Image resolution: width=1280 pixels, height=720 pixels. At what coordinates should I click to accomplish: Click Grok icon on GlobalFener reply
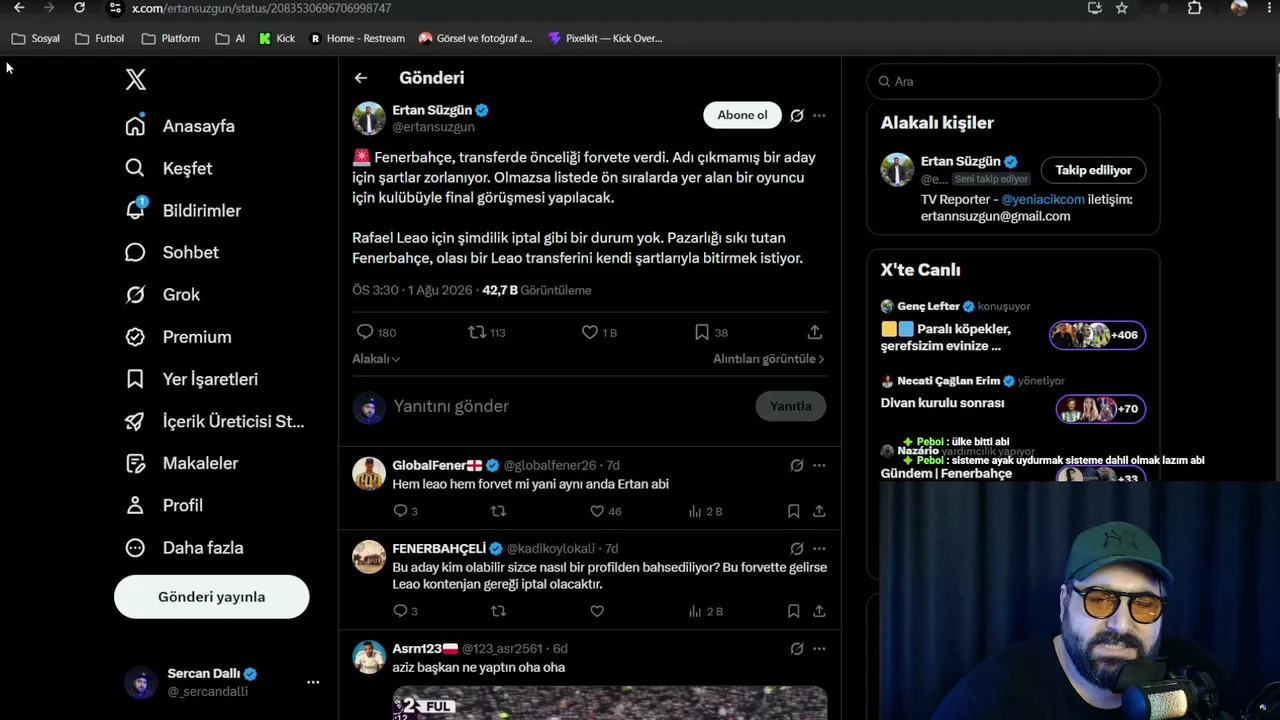[x=797, y=465]
